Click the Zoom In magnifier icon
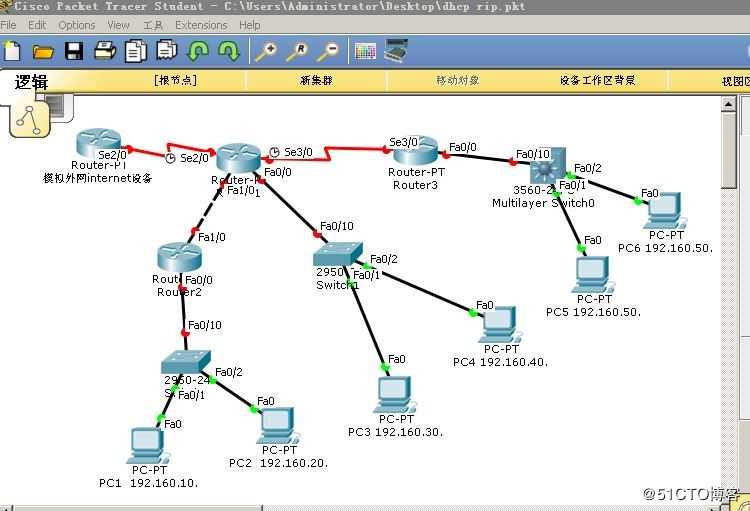 click(x=266, y=51)
